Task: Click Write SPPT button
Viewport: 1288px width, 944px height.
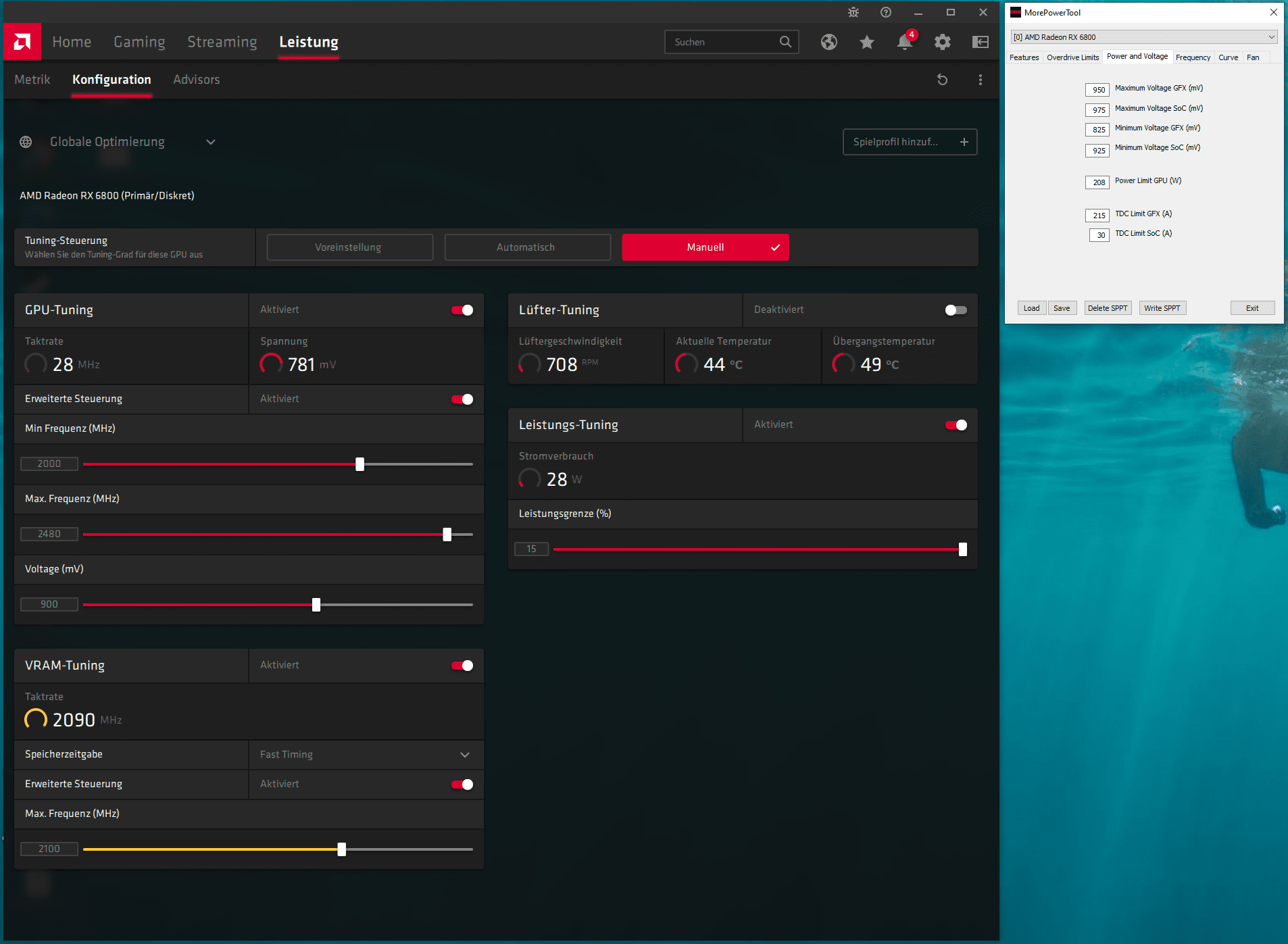Action: pos(1162,308)
